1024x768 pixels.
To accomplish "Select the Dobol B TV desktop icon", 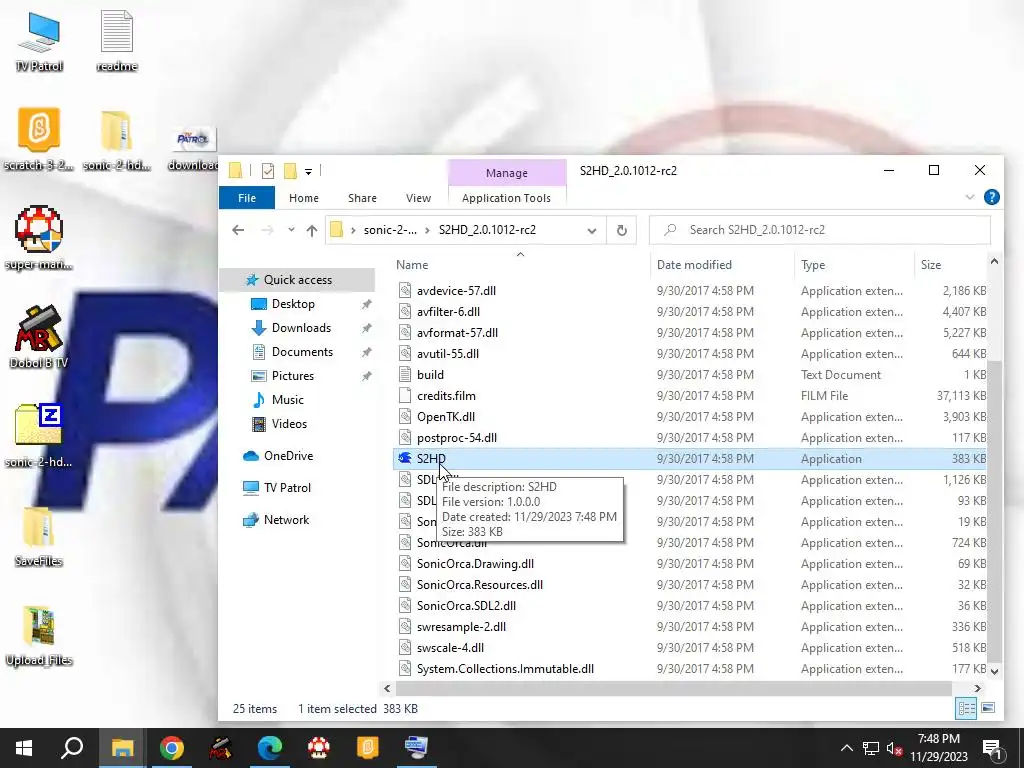I will (39, 337).
